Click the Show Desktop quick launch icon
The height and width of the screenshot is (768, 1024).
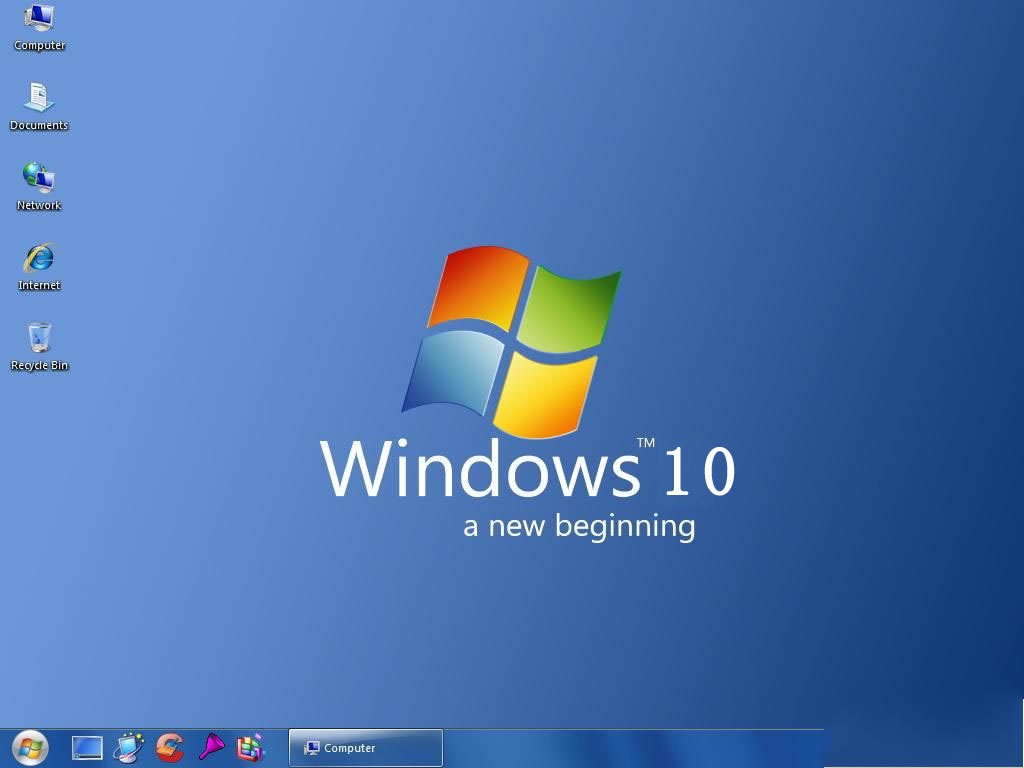(86, 747)
